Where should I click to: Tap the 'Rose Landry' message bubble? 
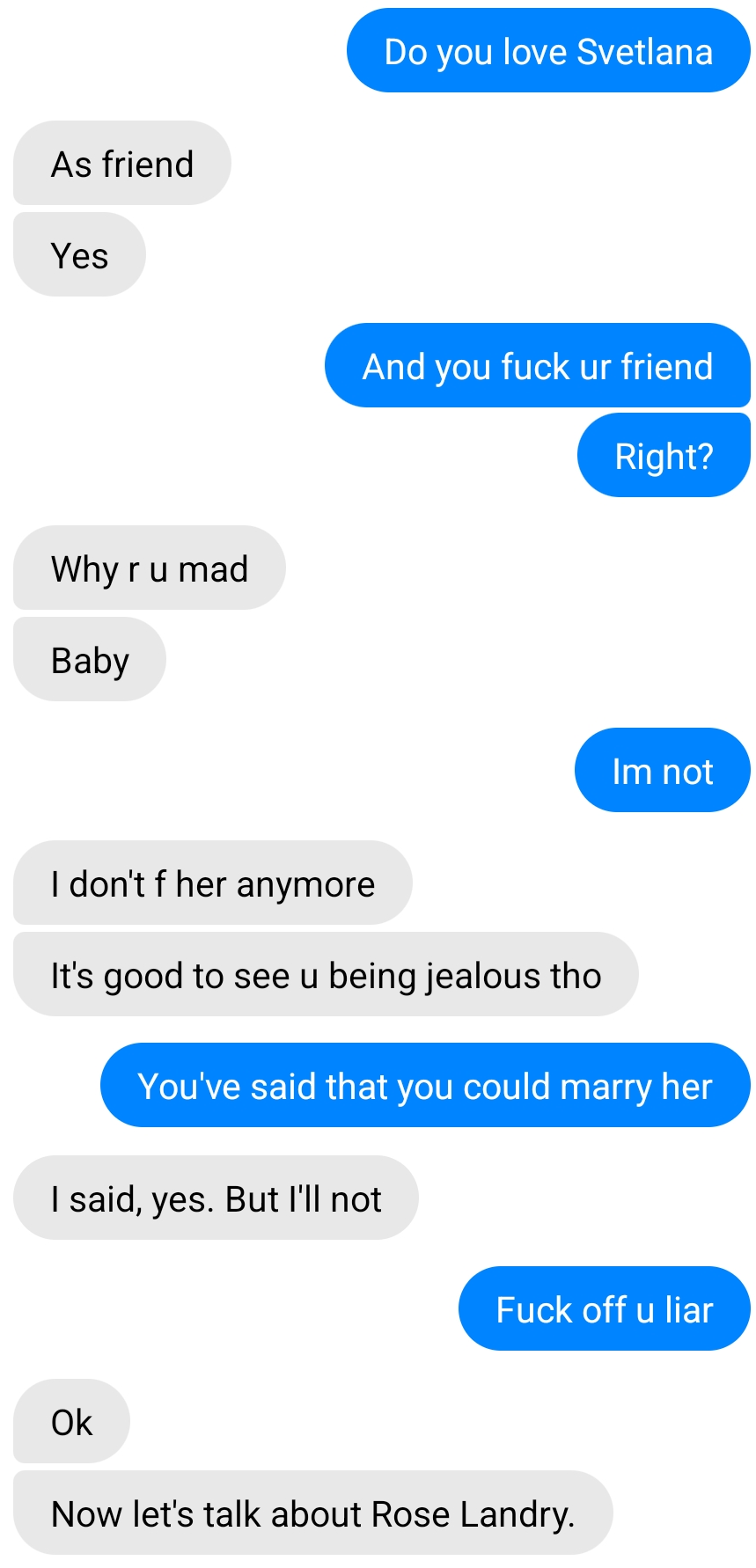[313, 1513]
